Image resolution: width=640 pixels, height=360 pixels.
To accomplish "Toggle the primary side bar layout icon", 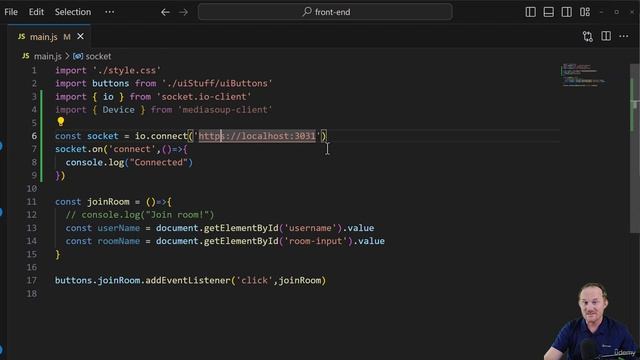I will pos(530,12).
